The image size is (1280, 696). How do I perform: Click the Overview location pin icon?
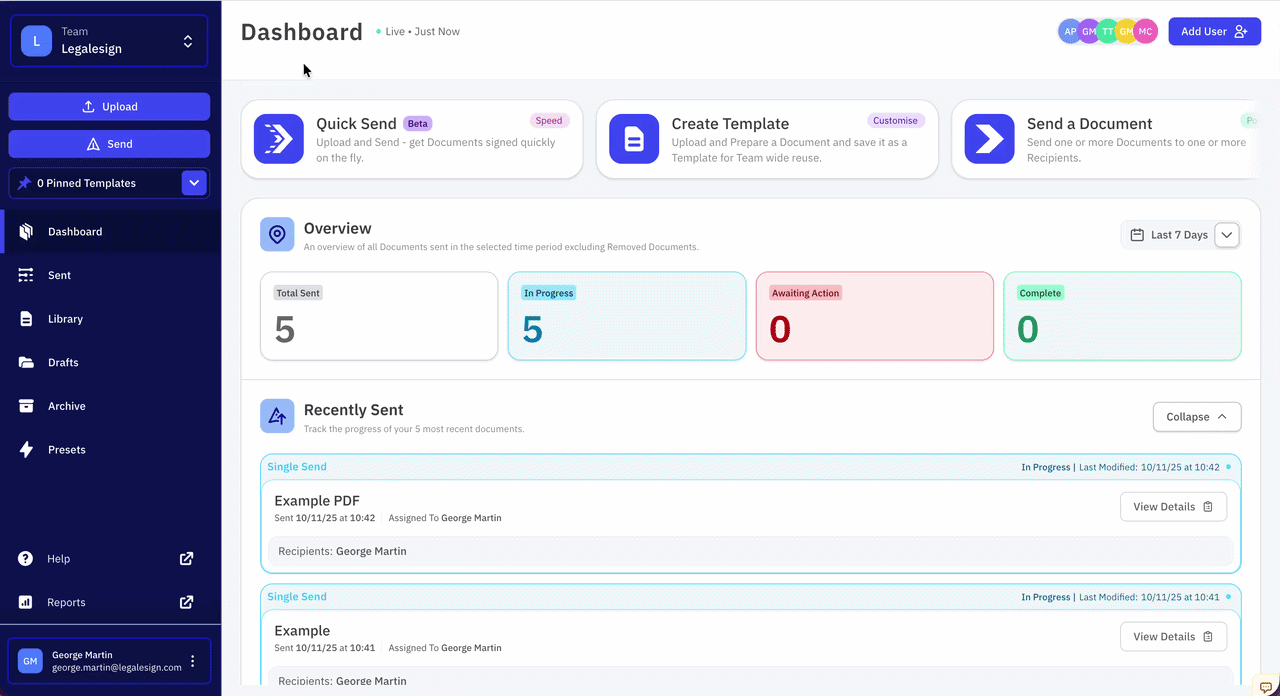pyautogui.click(x=276, y=234)
